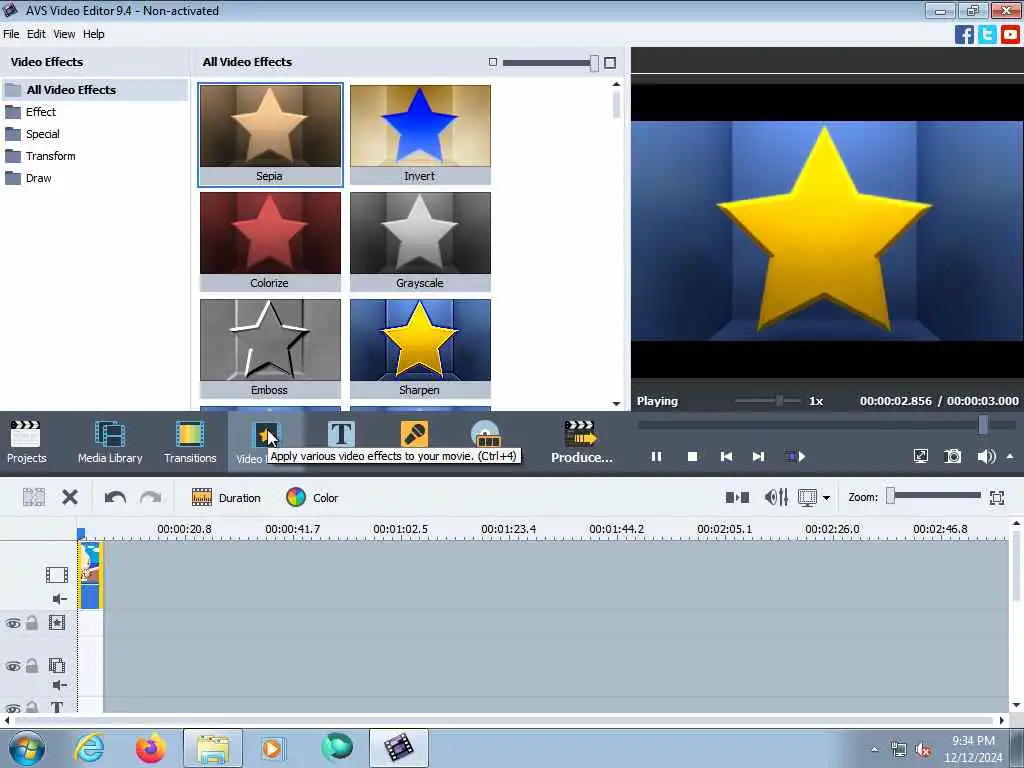
Task: Open the Voice microphone section
Action: [x=415, y=434]
